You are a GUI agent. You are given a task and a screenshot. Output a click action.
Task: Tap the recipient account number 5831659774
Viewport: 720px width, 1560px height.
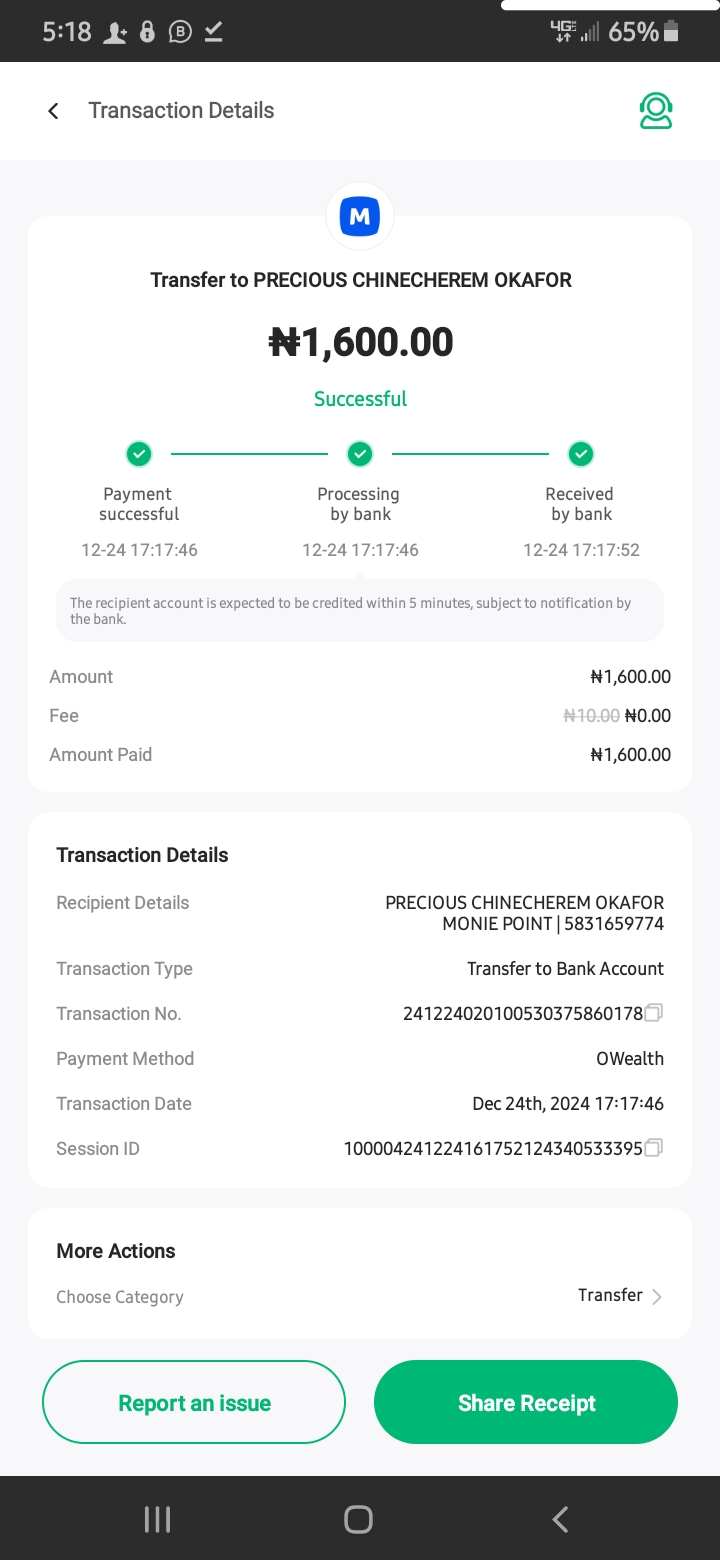pos(614,924)
